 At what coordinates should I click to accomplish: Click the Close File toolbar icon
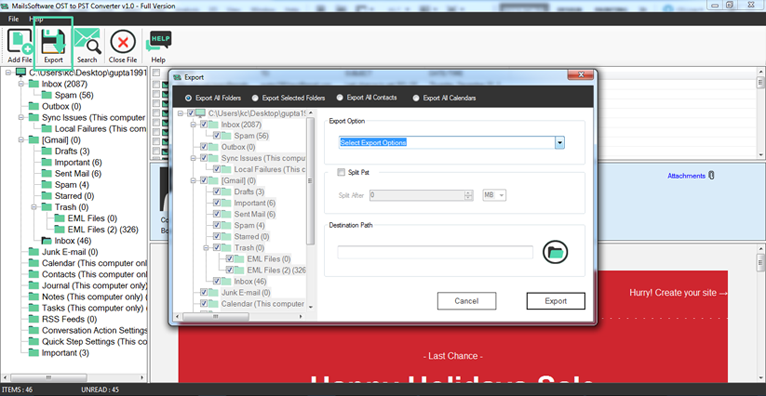[x=123, y=46]
